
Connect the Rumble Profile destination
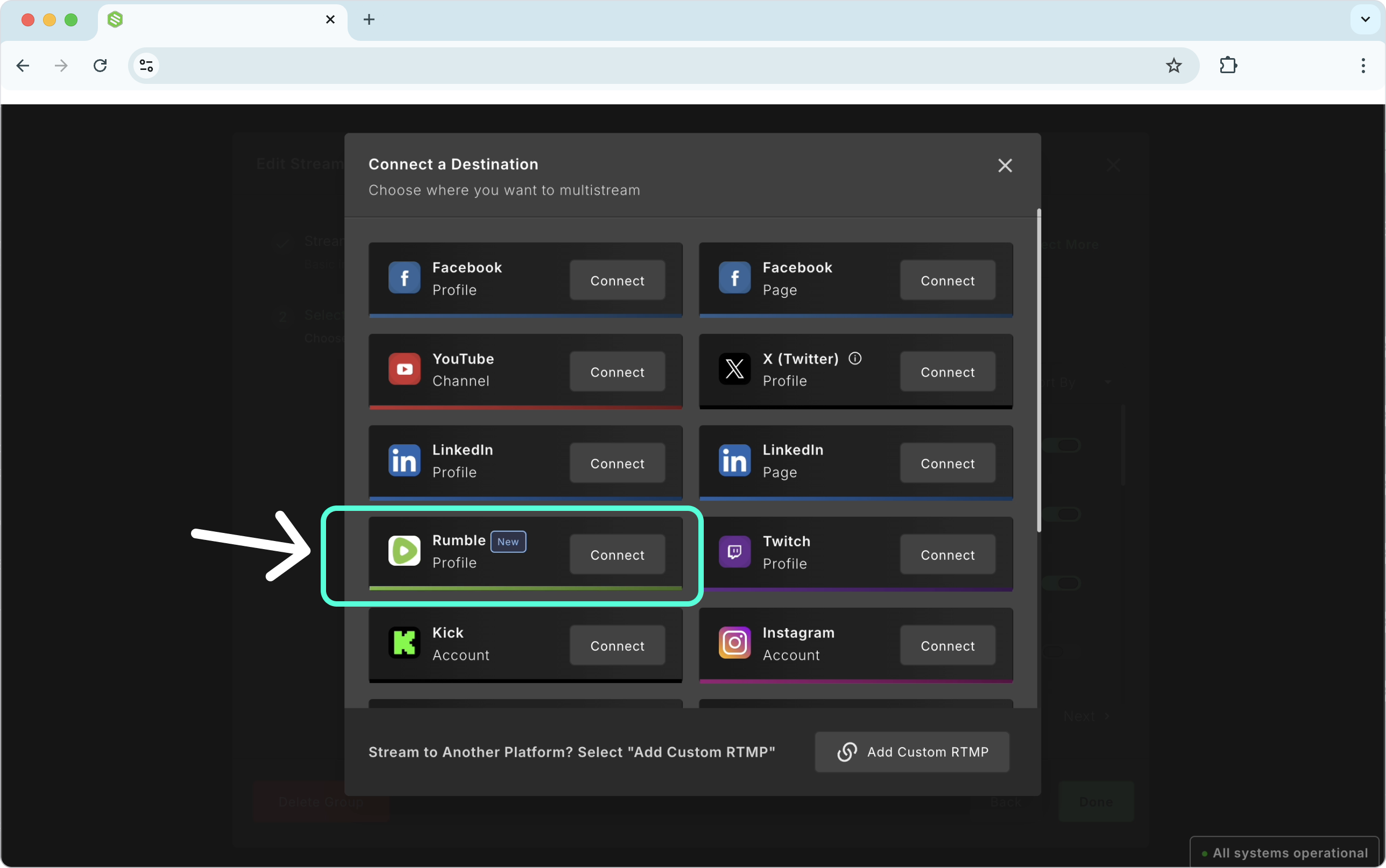click(617, 554)
